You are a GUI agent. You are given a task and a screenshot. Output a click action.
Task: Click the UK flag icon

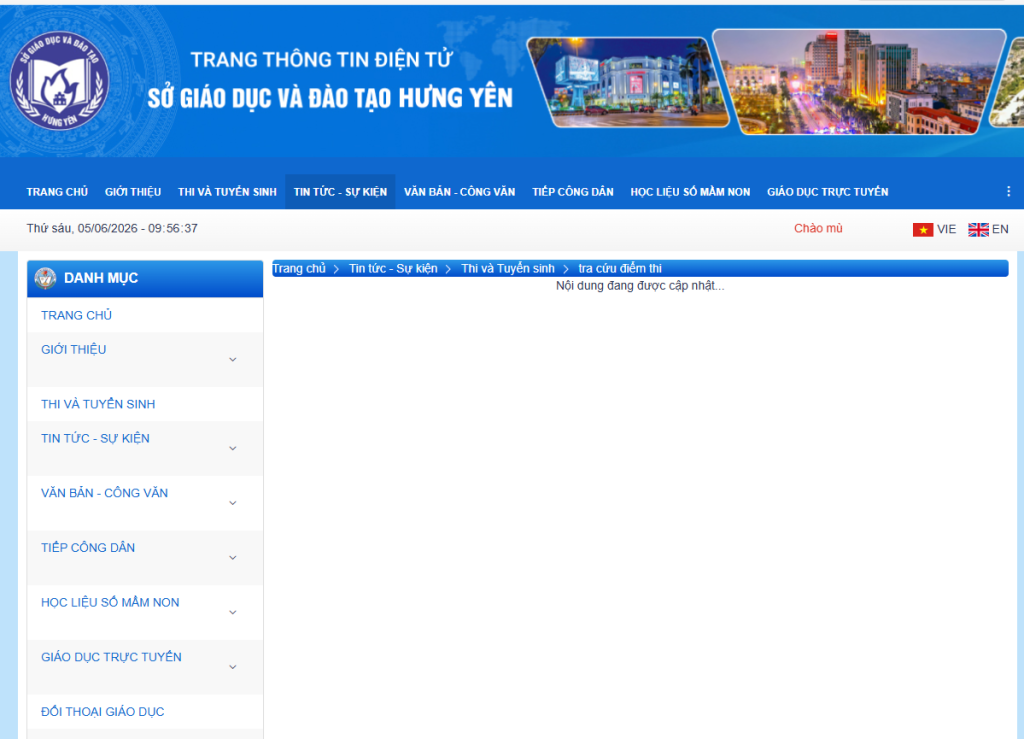point(978,230)
